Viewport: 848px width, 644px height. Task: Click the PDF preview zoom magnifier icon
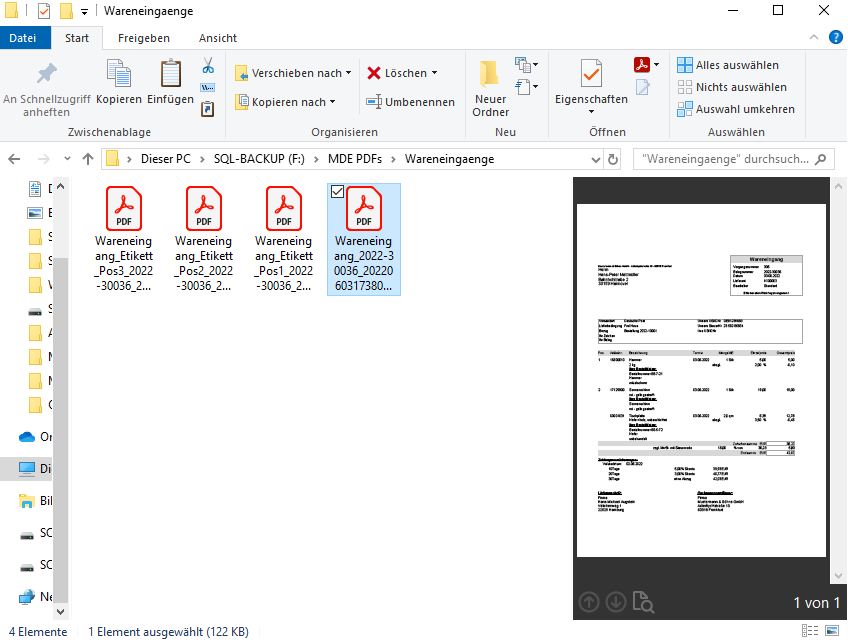pyautogui.click(x=643, y=603)
